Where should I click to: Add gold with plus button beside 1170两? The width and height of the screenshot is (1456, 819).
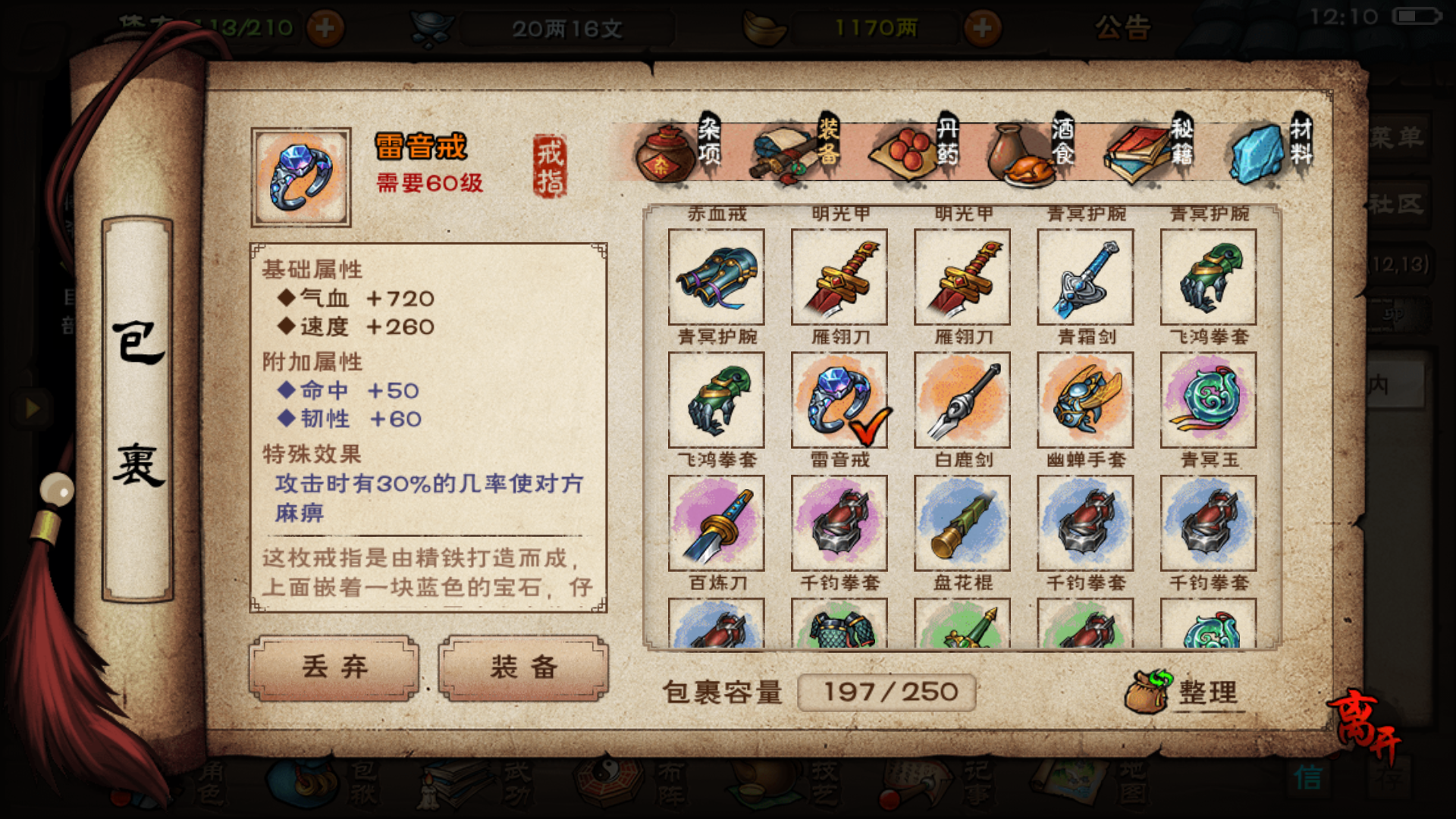point(982,29)
